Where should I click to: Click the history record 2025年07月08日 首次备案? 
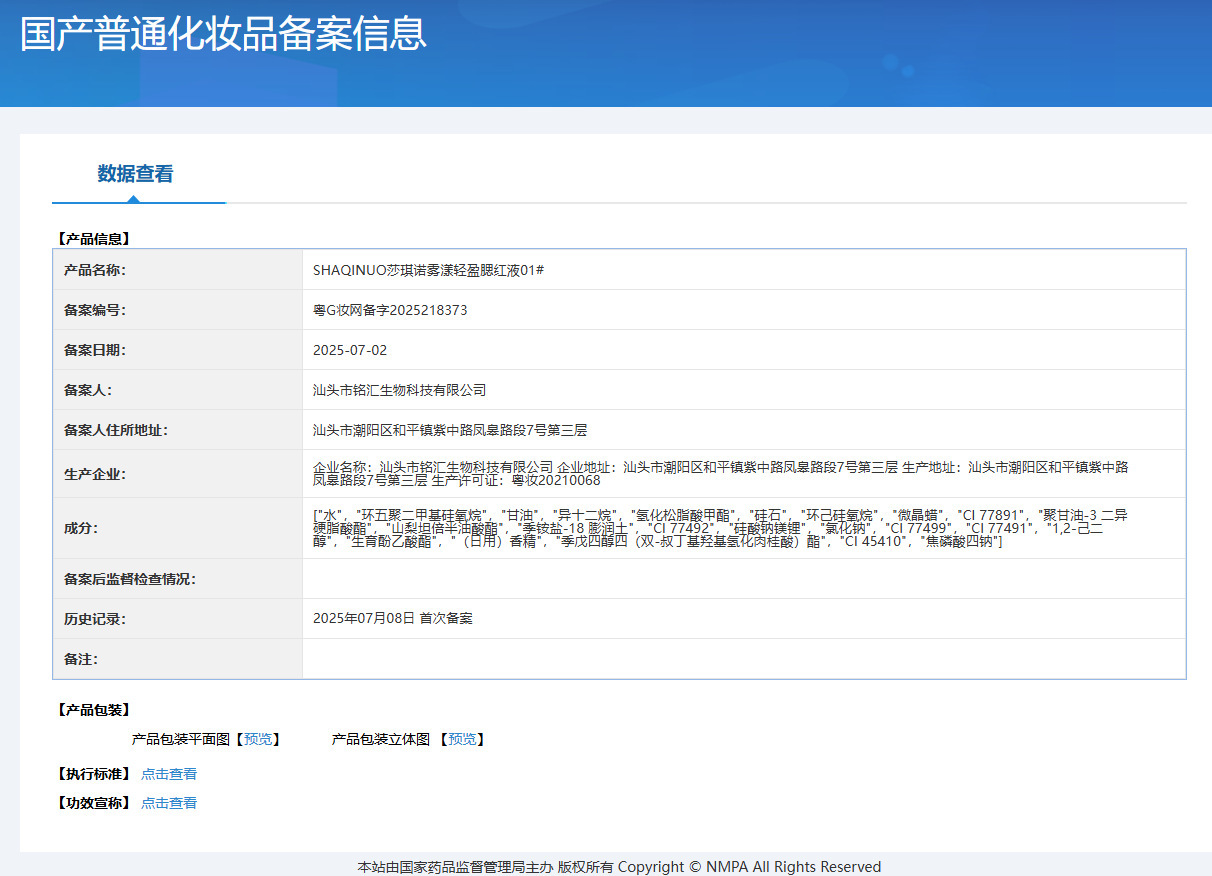pos(393,618)
